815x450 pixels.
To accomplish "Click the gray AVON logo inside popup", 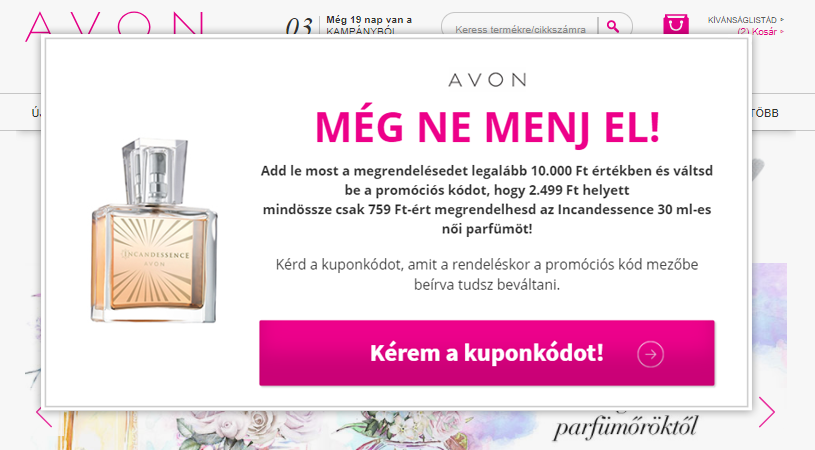I will 487,80.
